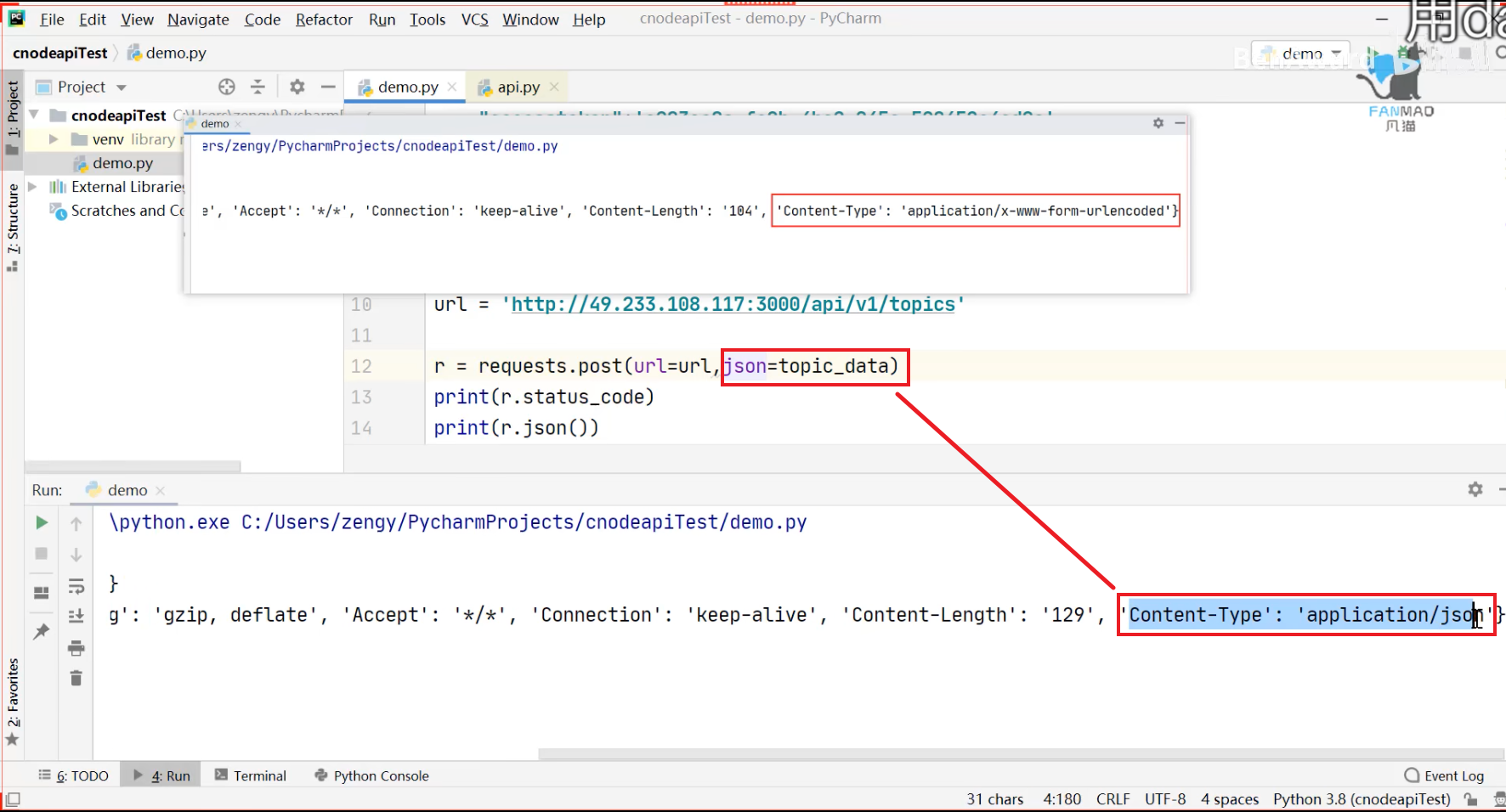Expand External Libraries node
The height and width of the screenshot is (812, 1506).
32,187
